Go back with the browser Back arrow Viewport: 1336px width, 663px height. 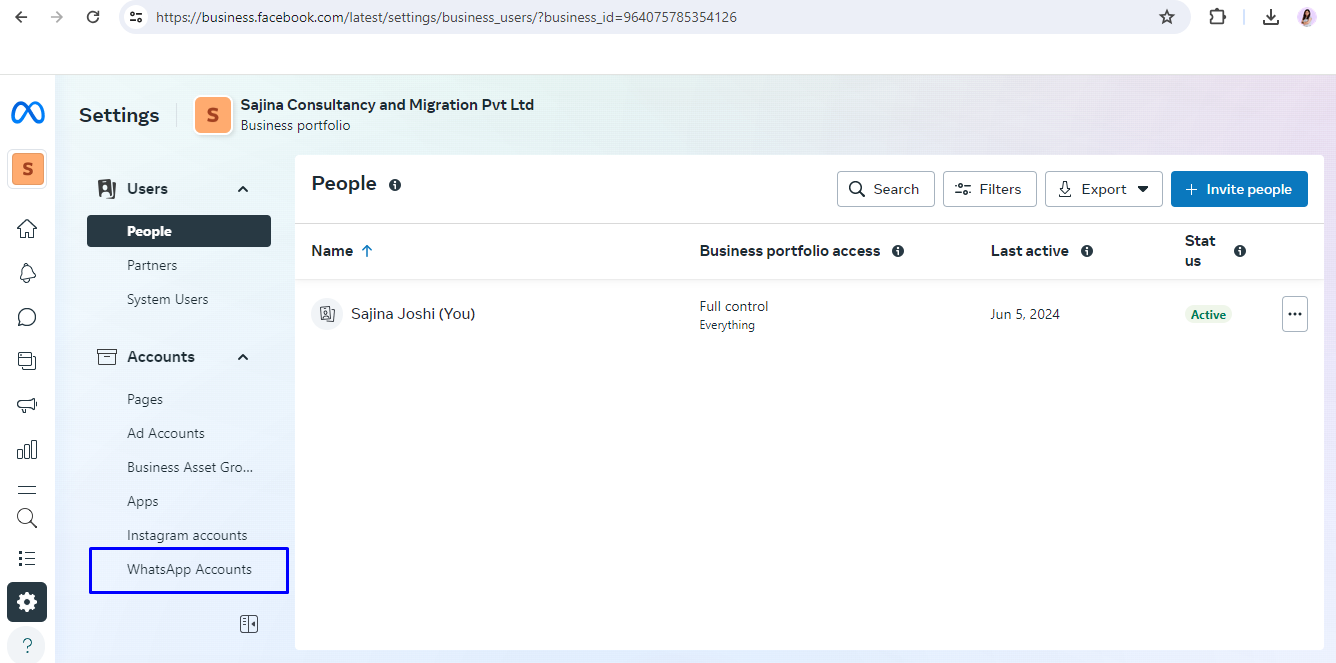point(21,17)
